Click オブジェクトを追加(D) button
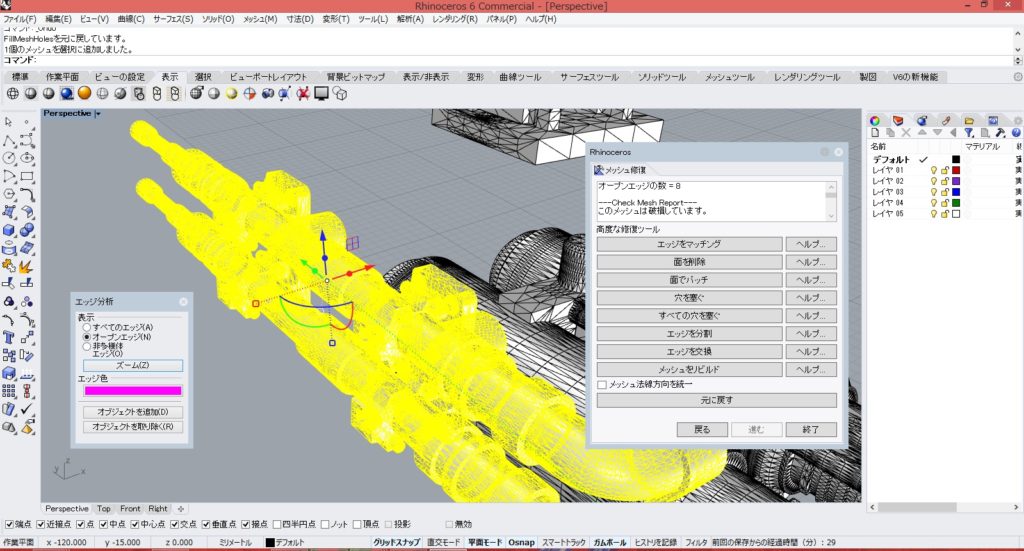 133,412
